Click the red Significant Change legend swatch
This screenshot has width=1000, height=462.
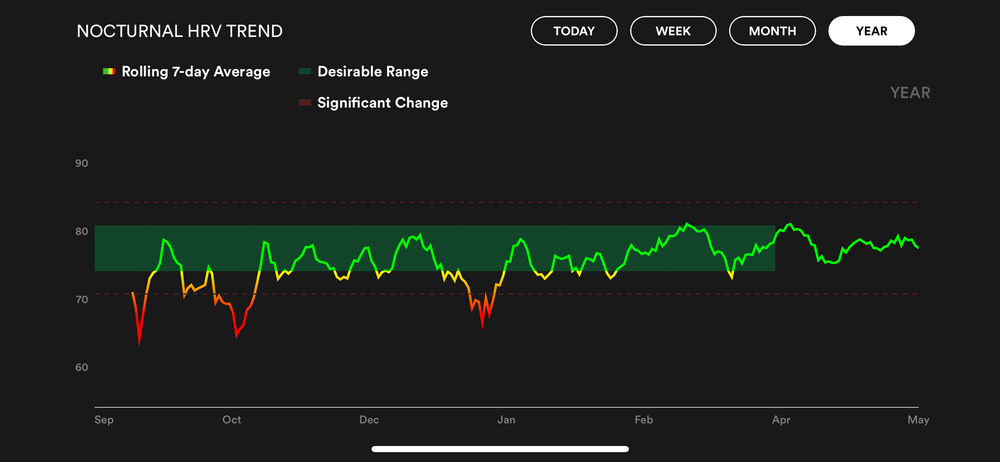click(x=304, y=103)
